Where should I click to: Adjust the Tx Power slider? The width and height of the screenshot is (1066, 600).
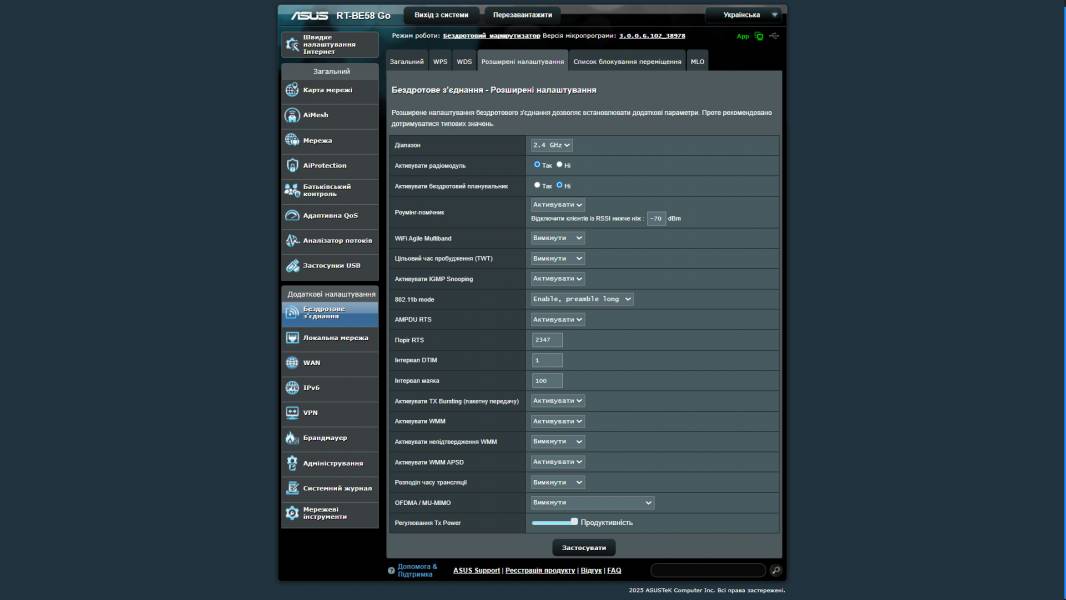point(574,521)
